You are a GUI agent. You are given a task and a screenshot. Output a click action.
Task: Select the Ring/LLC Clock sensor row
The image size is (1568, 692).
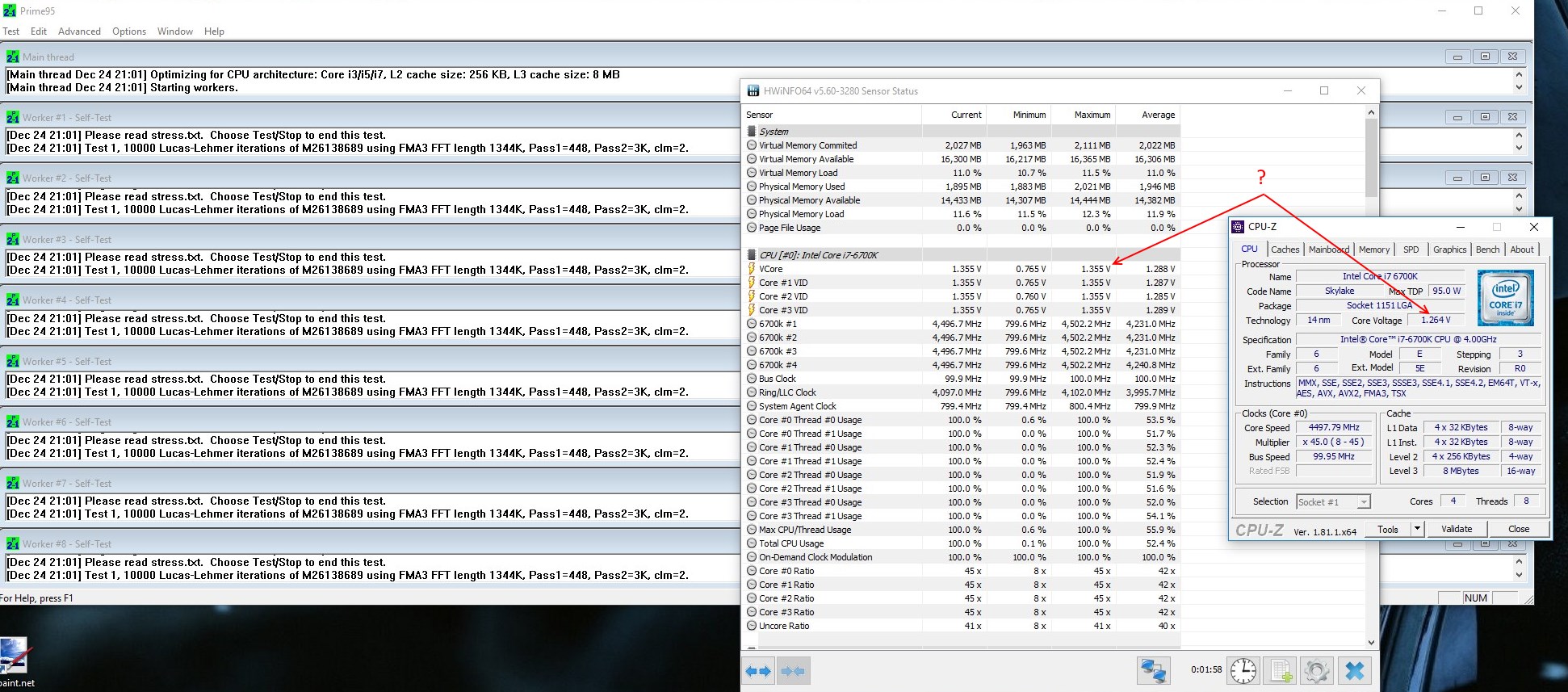[x=961, y=392]
